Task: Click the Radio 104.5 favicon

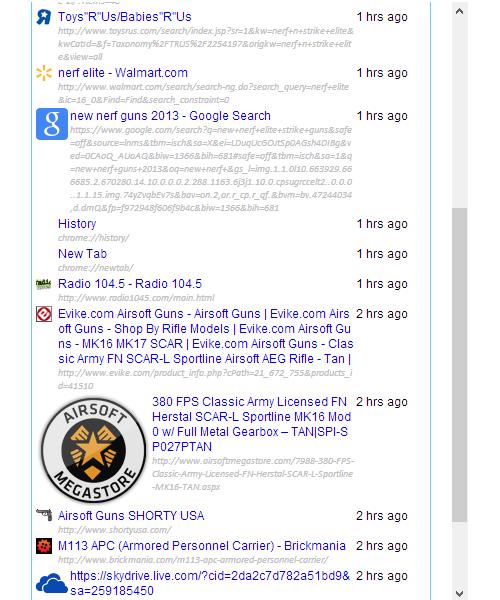Action: pyautogui.click(x=44, y=284)
